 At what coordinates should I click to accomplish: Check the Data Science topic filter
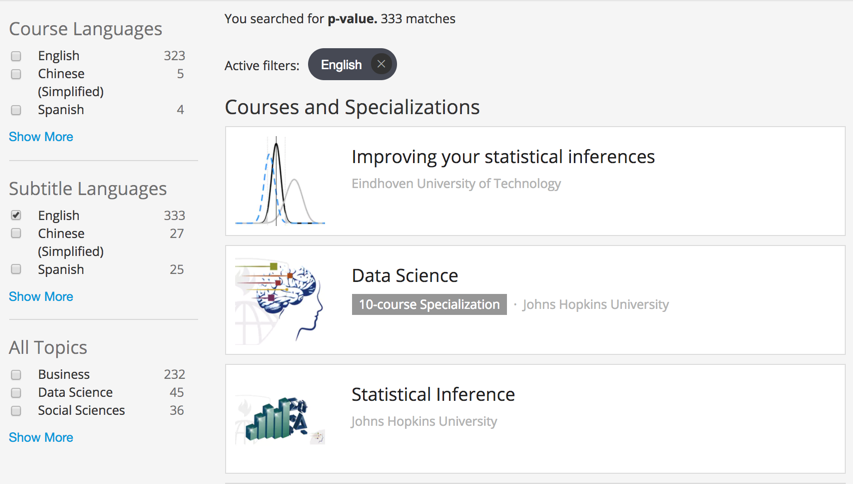tap(16, 393)
